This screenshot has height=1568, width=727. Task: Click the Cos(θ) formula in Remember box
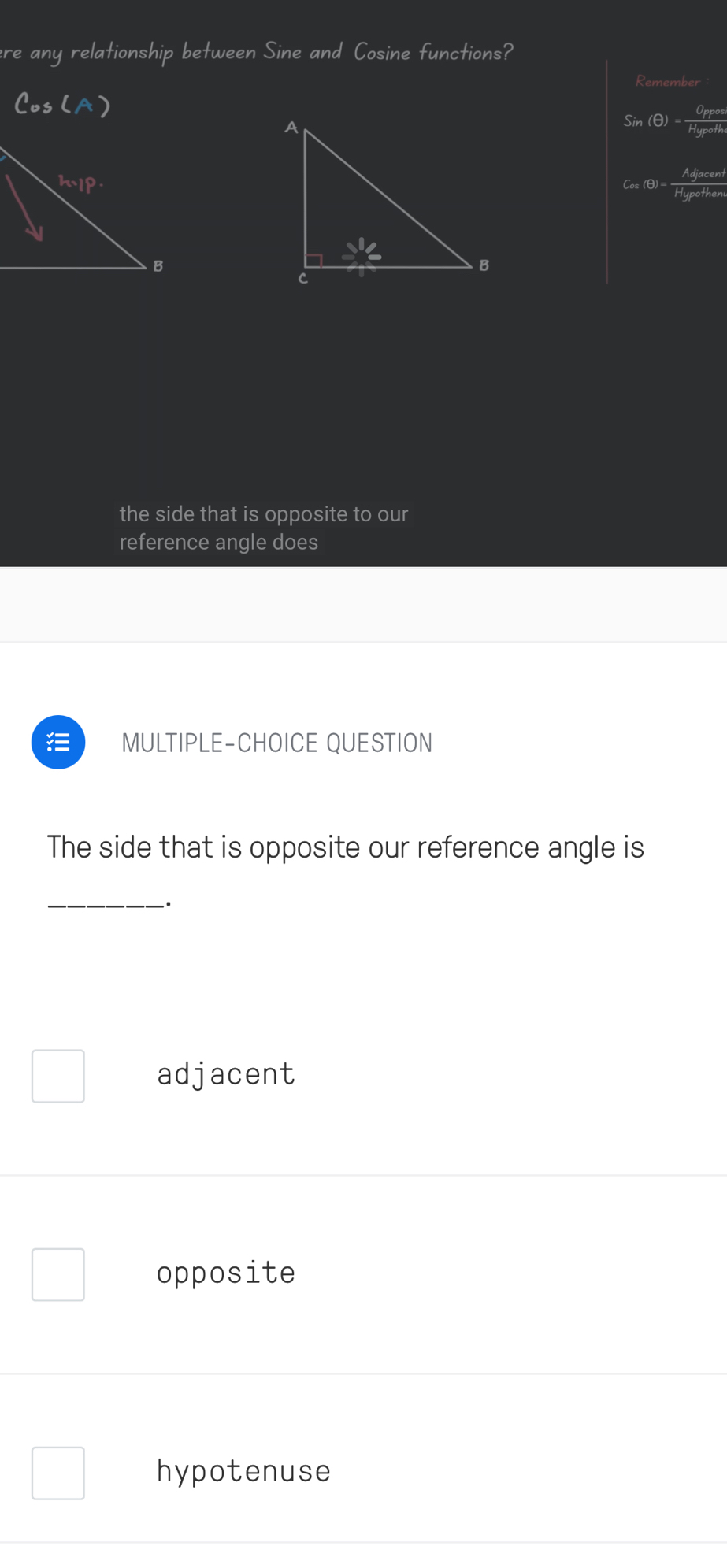click(674, 183)
